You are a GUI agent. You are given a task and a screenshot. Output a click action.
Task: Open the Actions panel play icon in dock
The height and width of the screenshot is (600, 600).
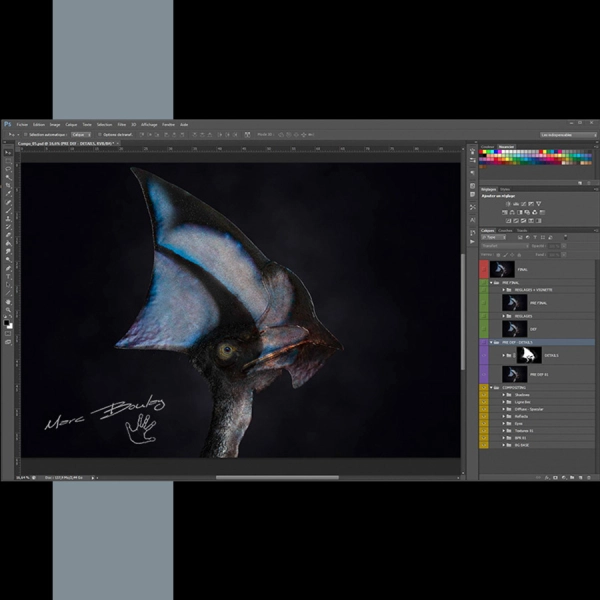tap(473, 241)
